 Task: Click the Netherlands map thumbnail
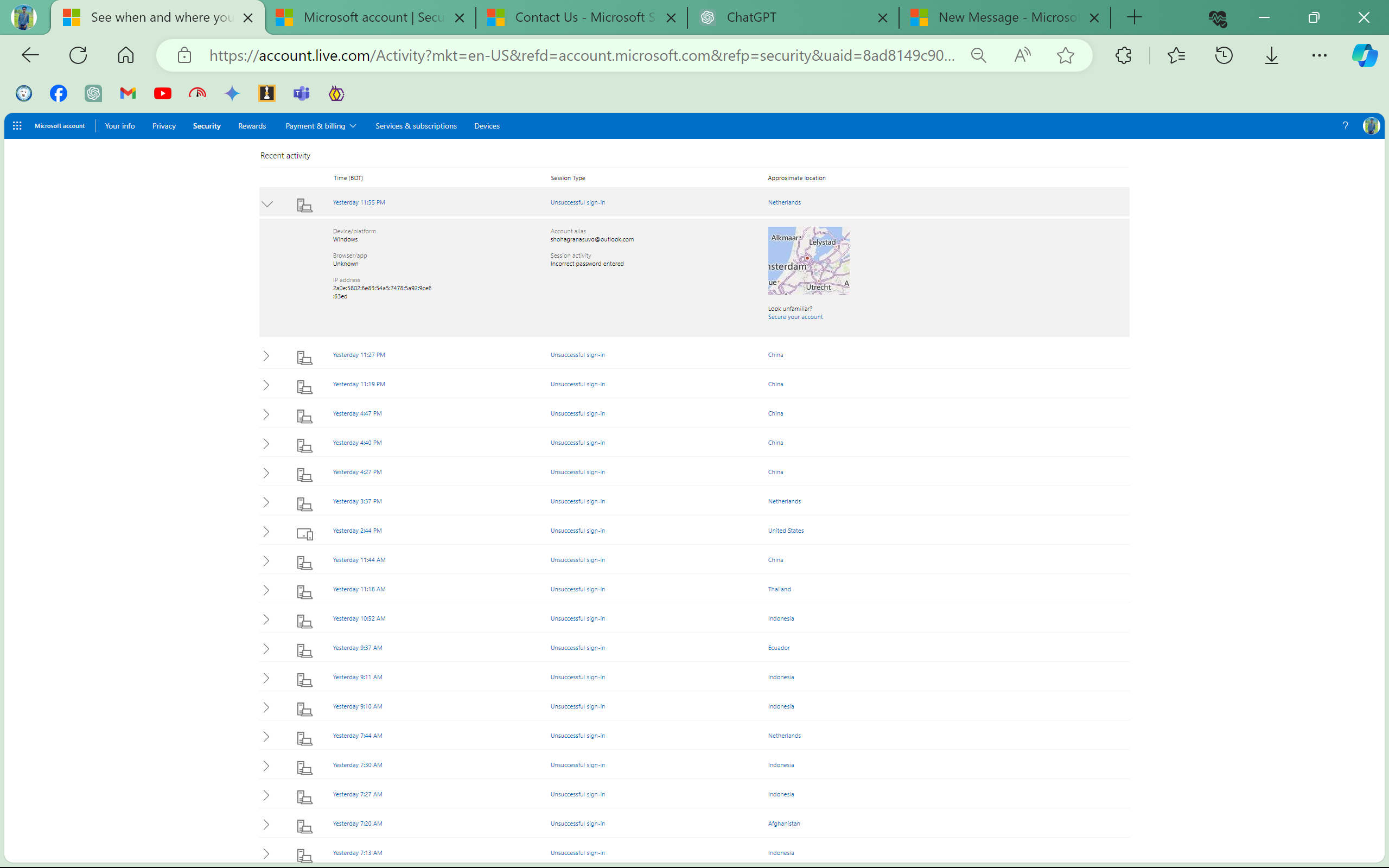point(809,260)
